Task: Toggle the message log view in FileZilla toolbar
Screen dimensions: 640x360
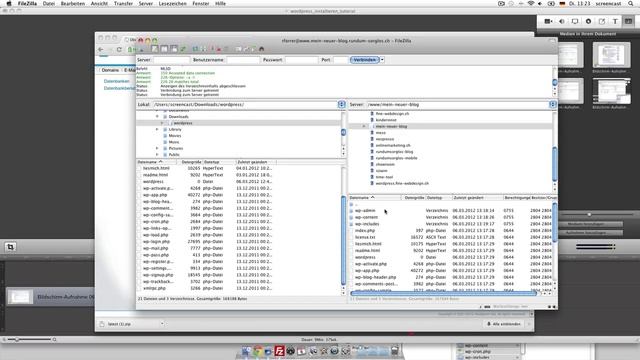Action: click(x=155, y=49)
